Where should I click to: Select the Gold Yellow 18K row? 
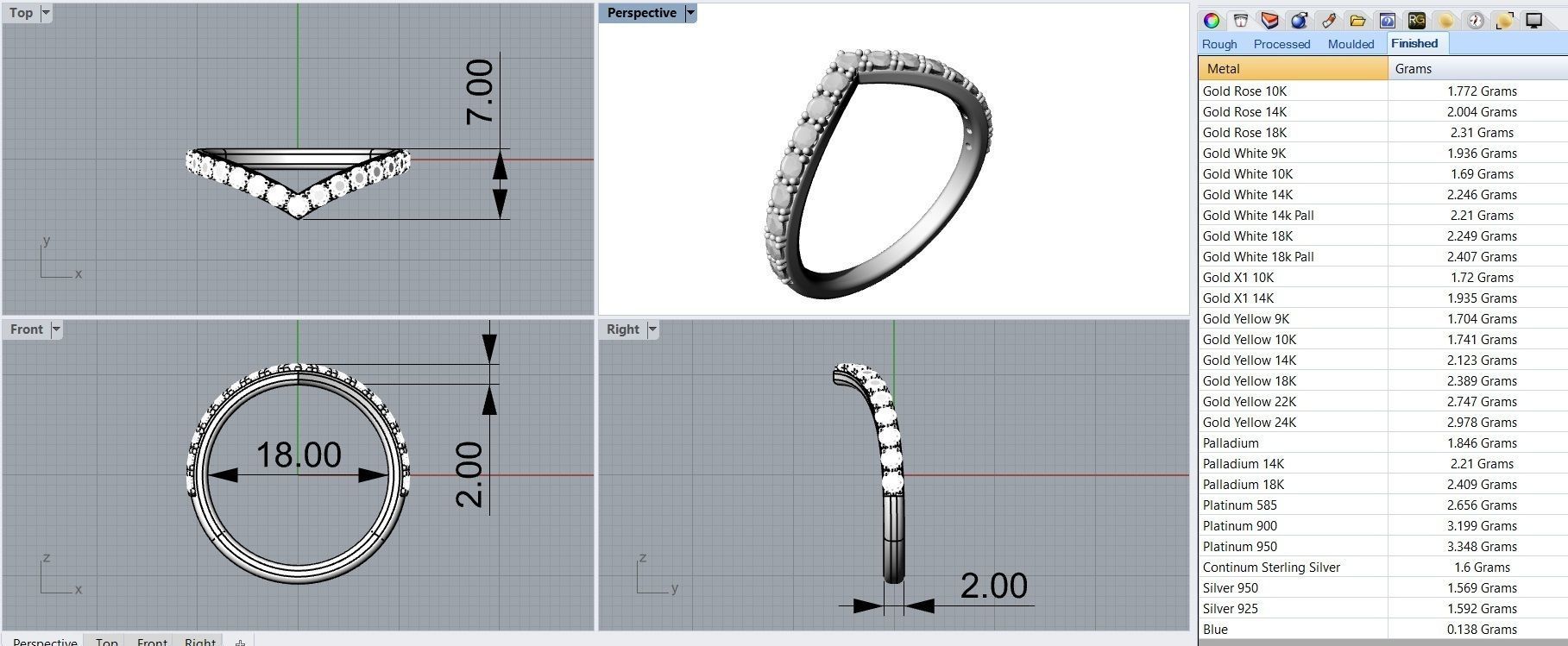tap(1382, 380)
